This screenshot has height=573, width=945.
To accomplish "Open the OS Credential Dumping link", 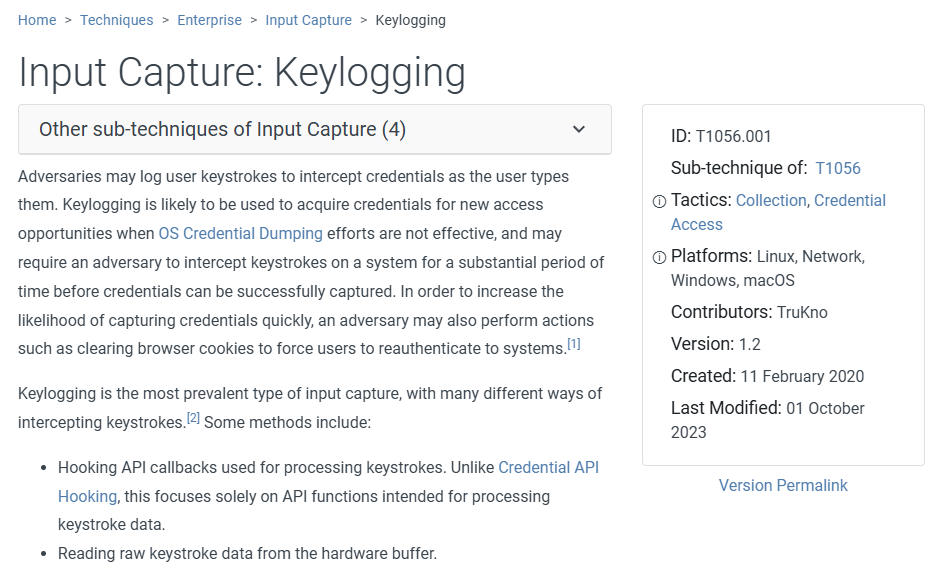I will [x=240, y=233].
